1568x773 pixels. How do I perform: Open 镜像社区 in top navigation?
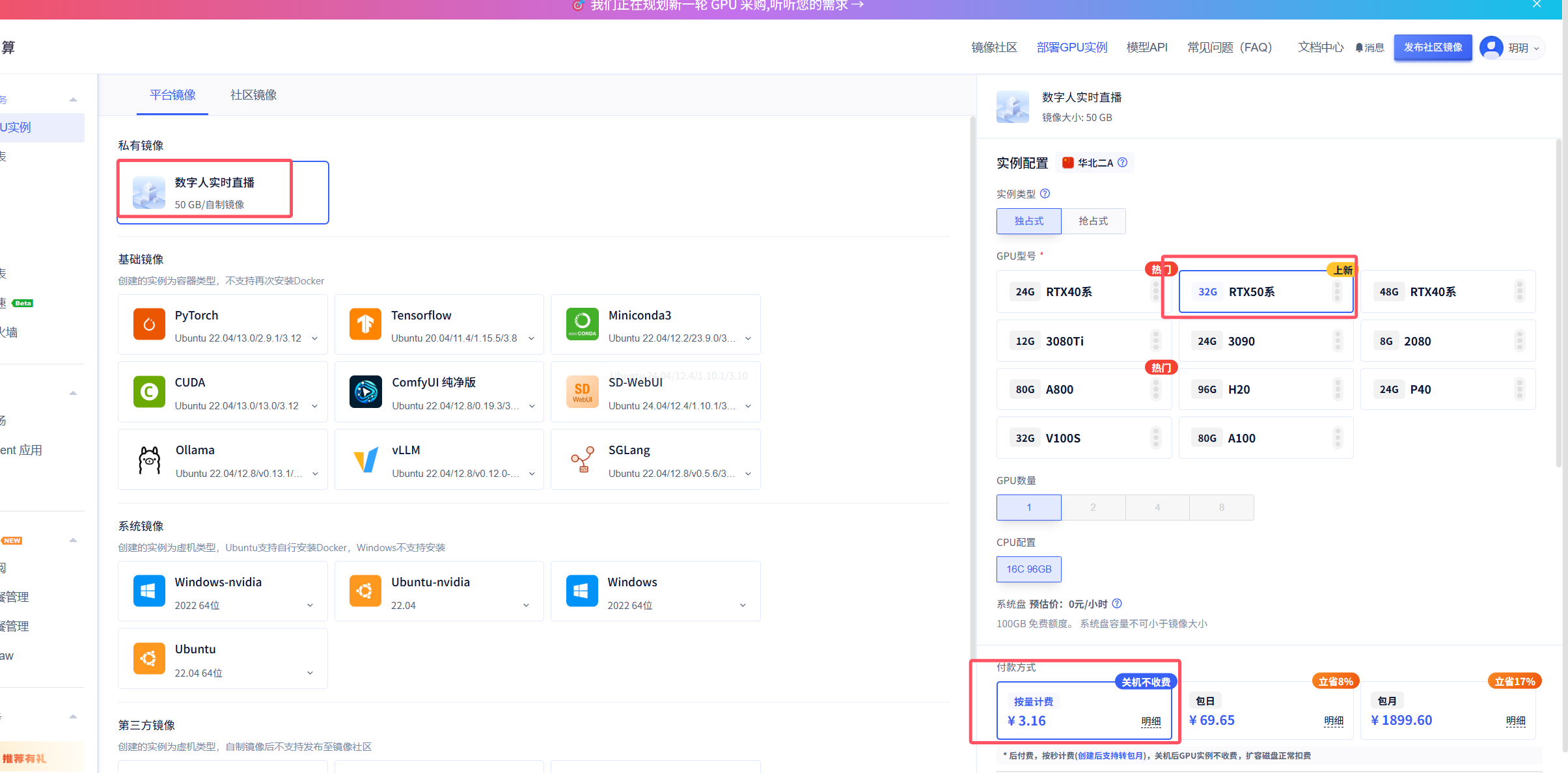994,47
